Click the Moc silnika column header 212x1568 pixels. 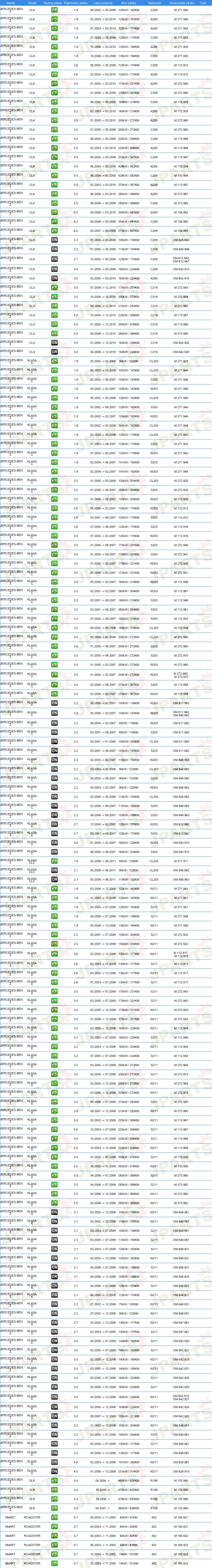click(x=129, y=2)
